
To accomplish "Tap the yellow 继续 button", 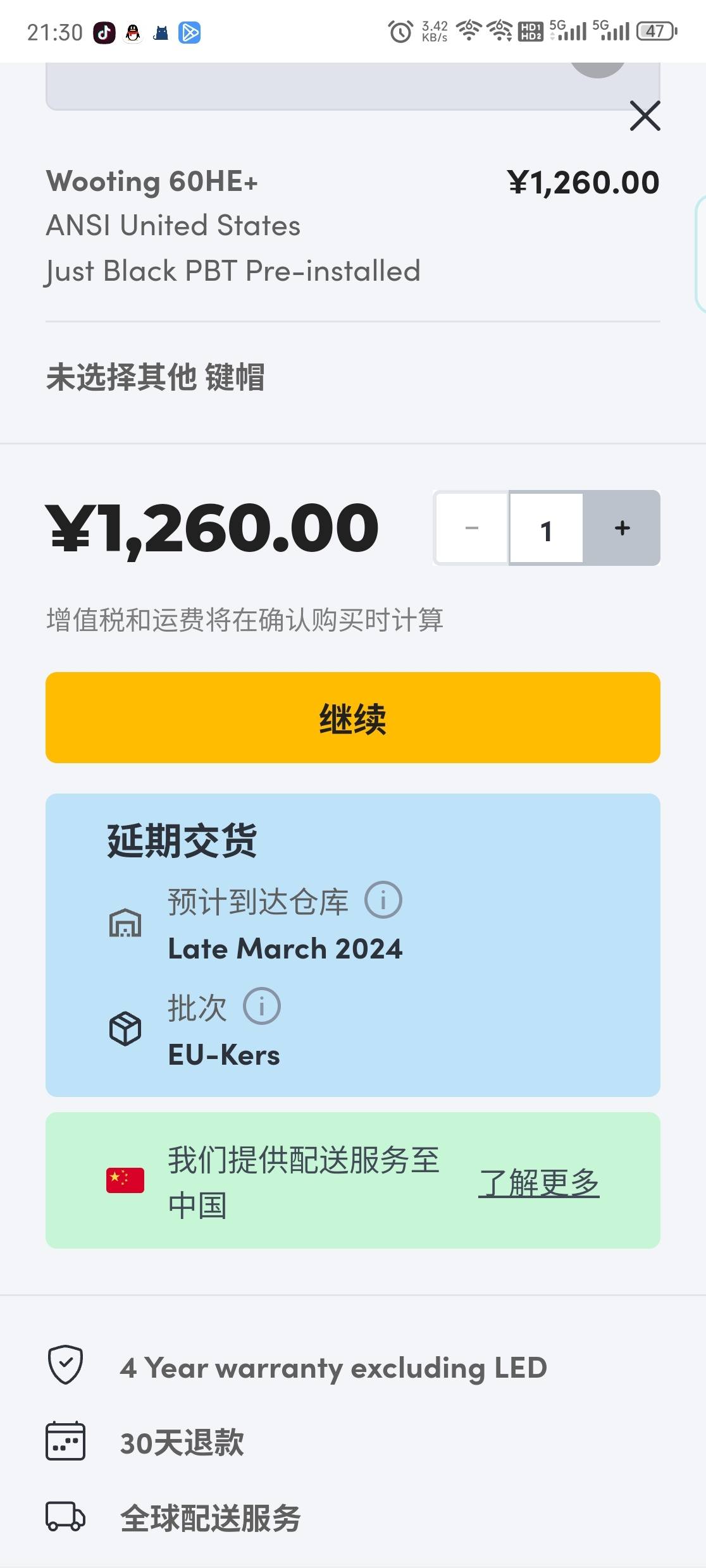I will click(353, 718).
